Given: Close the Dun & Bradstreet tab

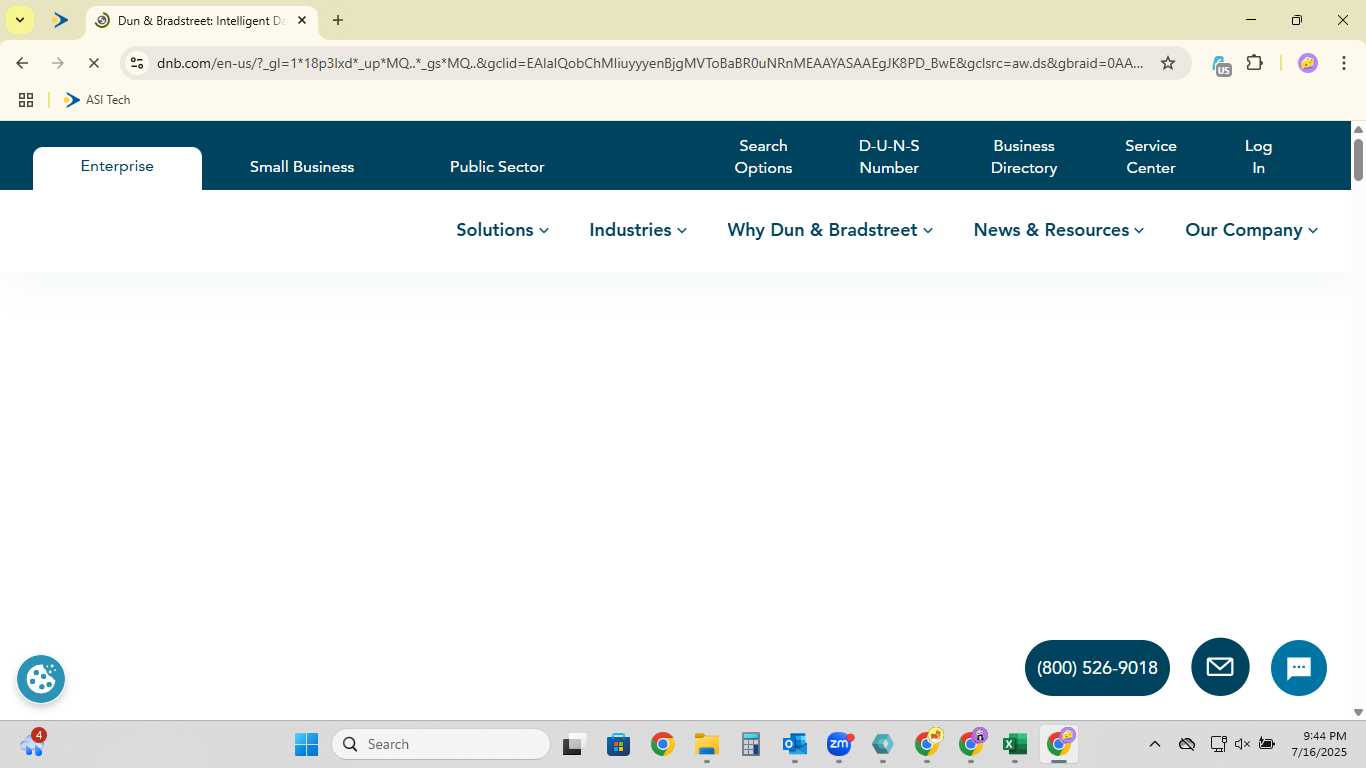Looking at the screenshot, I should click(x=302, y=20).
